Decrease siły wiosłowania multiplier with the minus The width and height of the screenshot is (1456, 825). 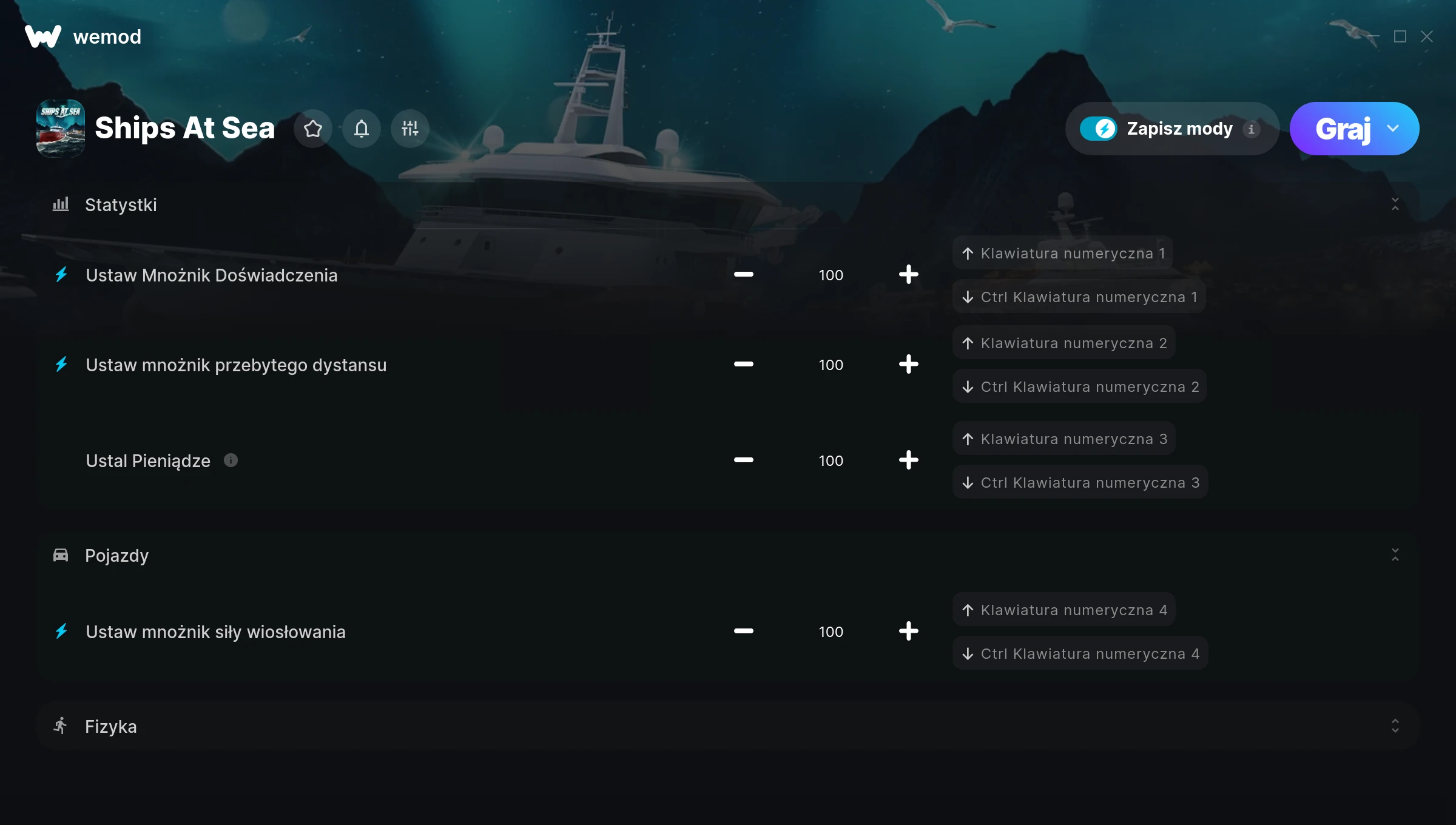pyautogui.click(x=743, y=631)
